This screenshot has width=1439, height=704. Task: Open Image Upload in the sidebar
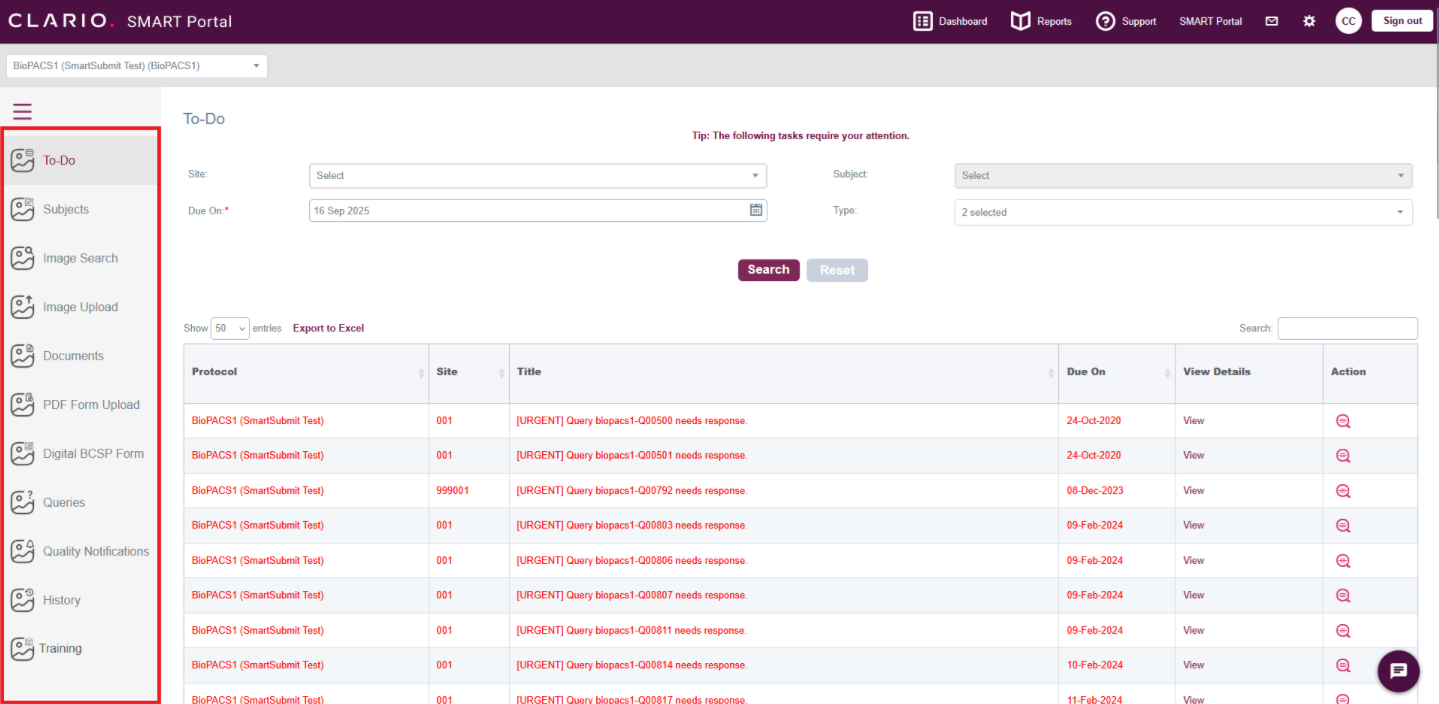pyautogui.click(x=80, y=307)
